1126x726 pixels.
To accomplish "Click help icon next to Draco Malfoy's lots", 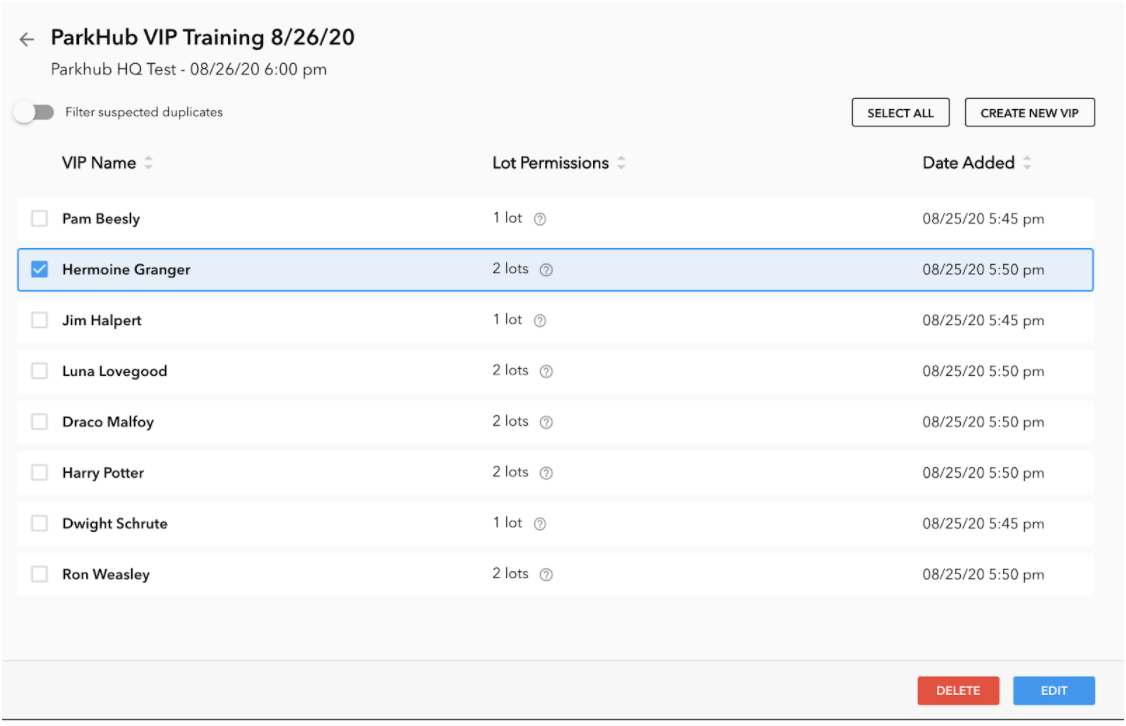I will [546, 422].
